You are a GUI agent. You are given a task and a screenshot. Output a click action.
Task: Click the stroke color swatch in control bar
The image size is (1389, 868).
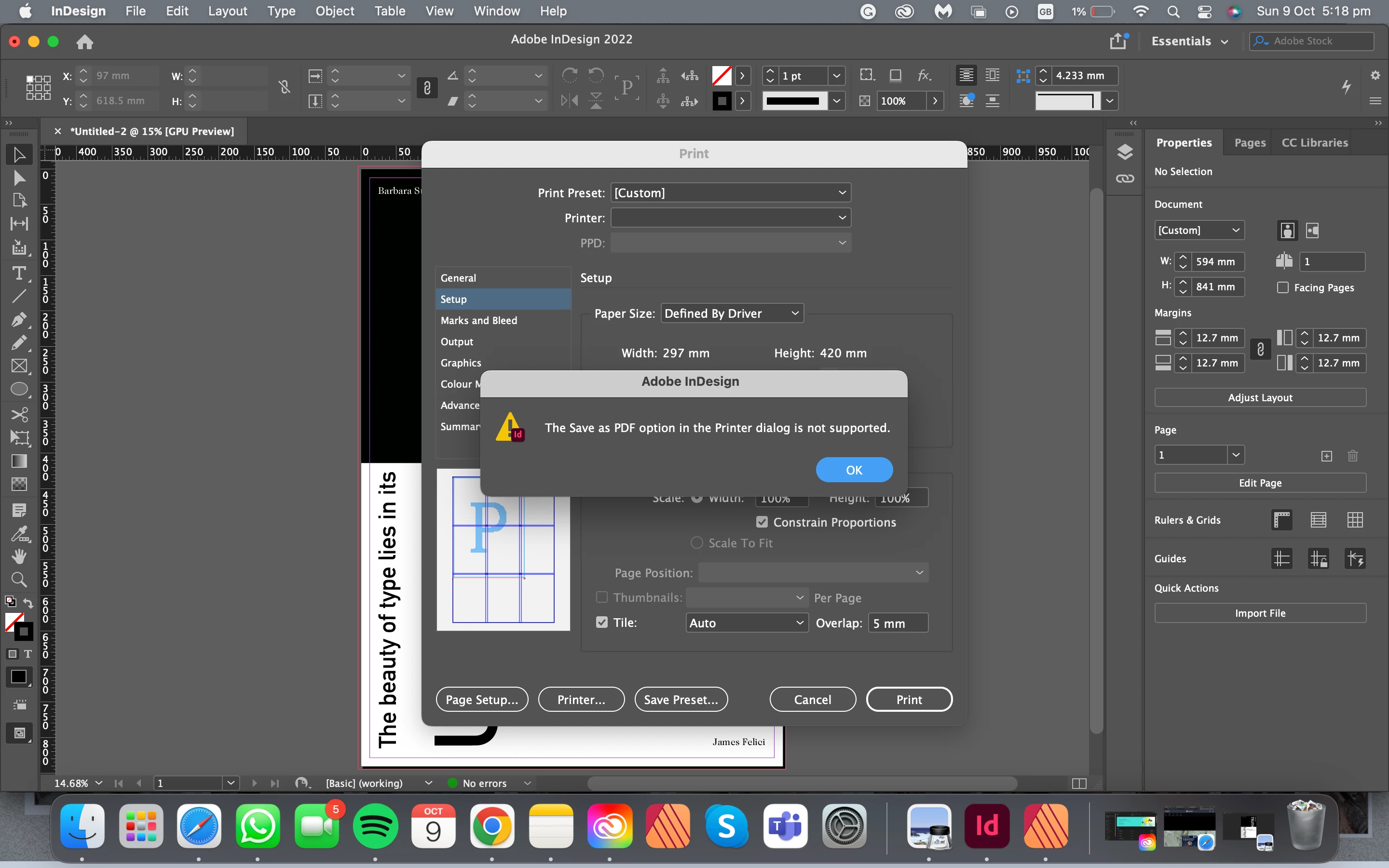[x=722, y=101]
